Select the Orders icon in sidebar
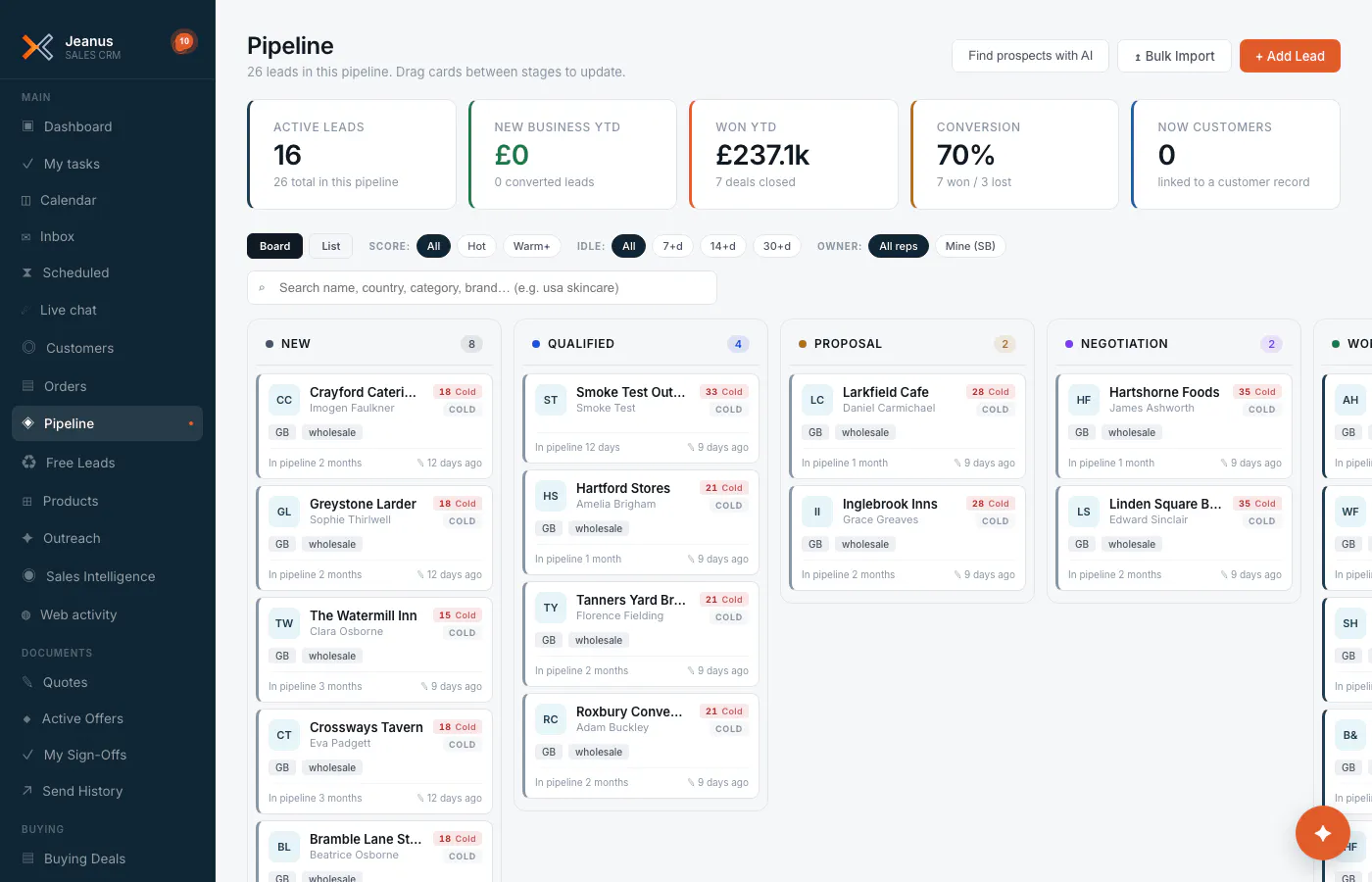This screenshot has height=882, width=1372. click(x=28, y=386)
